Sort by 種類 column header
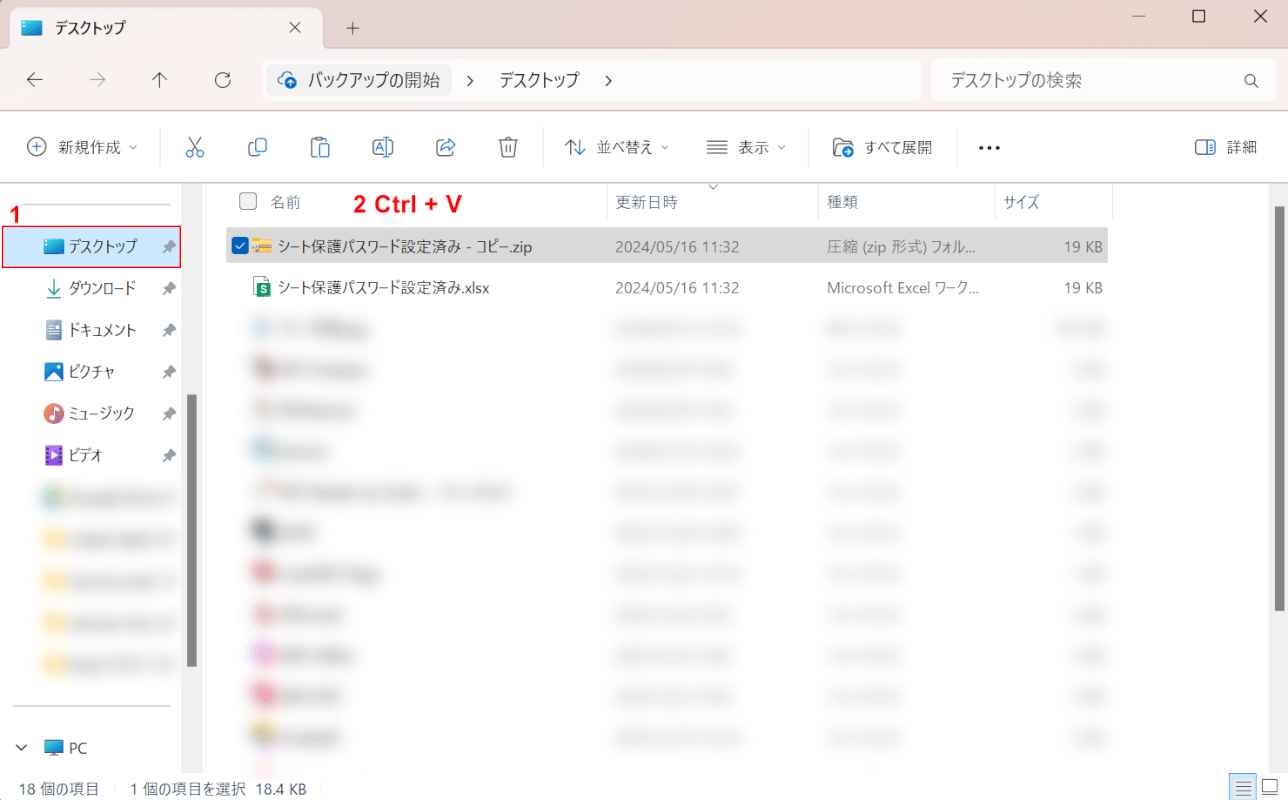Viewport: 1288px width, 800px height. tap(843, 202)
